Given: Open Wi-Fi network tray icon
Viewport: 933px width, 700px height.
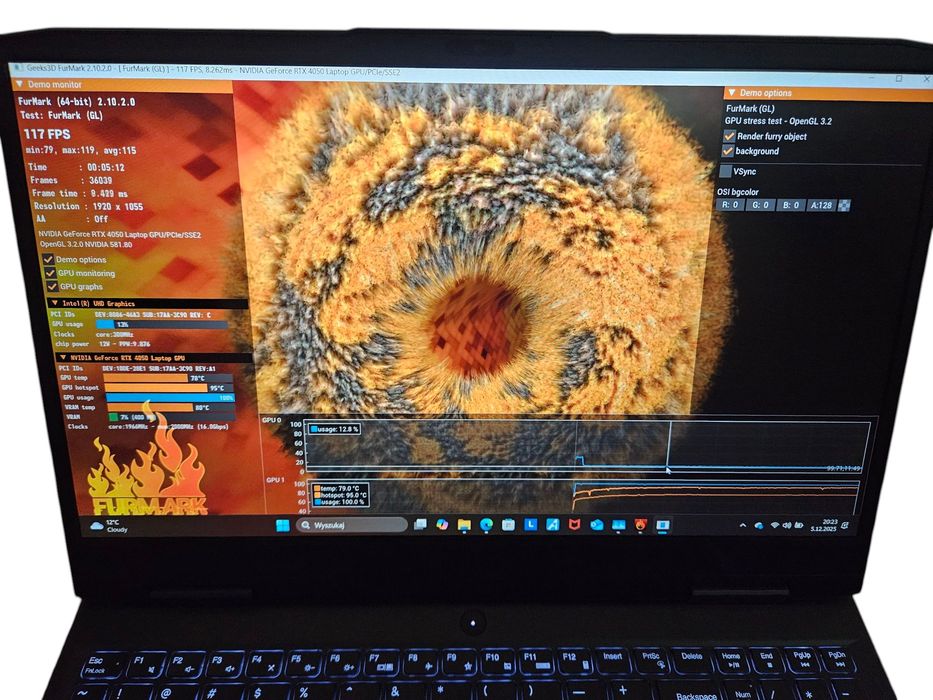Looking at the screenshot, I should (775, 526).
